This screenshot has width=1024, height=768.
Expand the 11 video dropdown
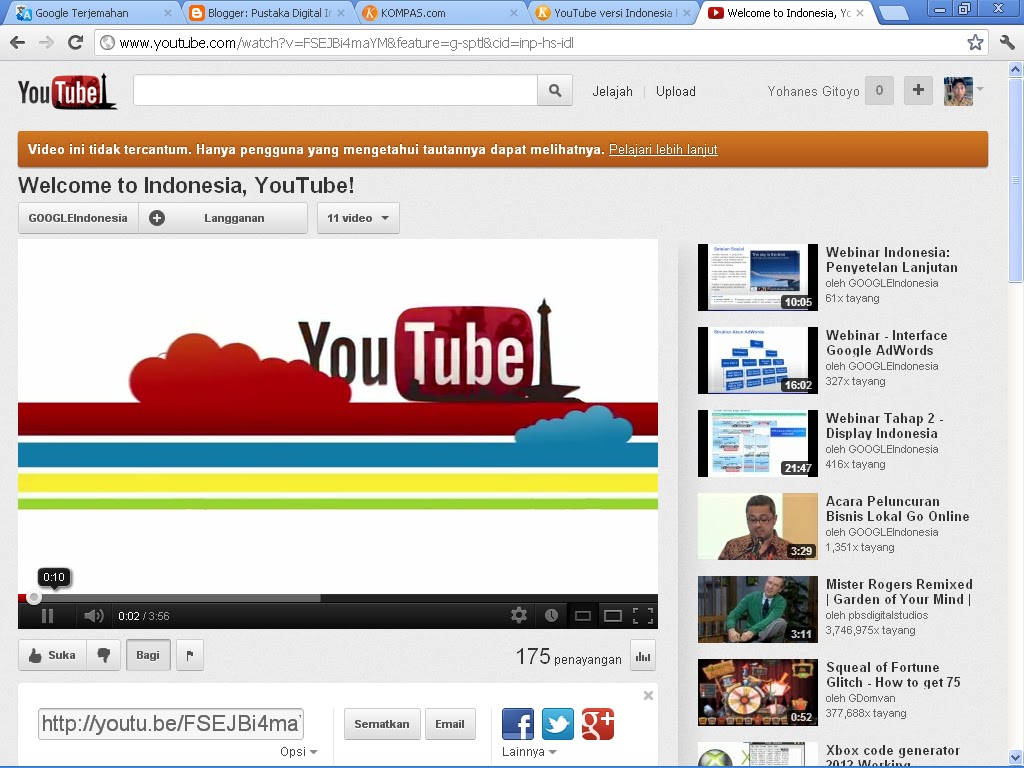tap(358, 218)
